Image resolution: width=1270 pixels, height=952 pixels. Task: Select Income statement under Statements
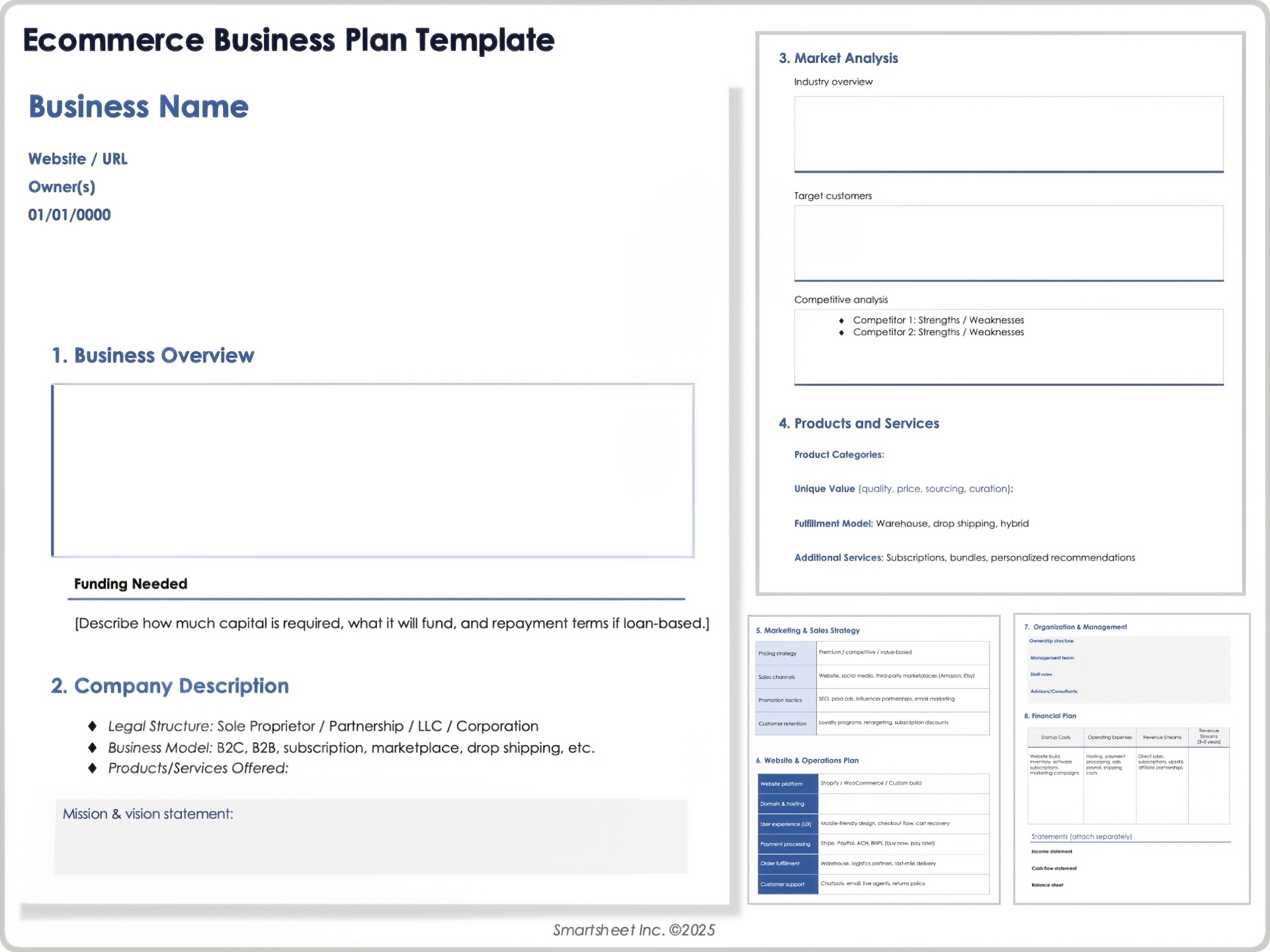click(1052, 852)
